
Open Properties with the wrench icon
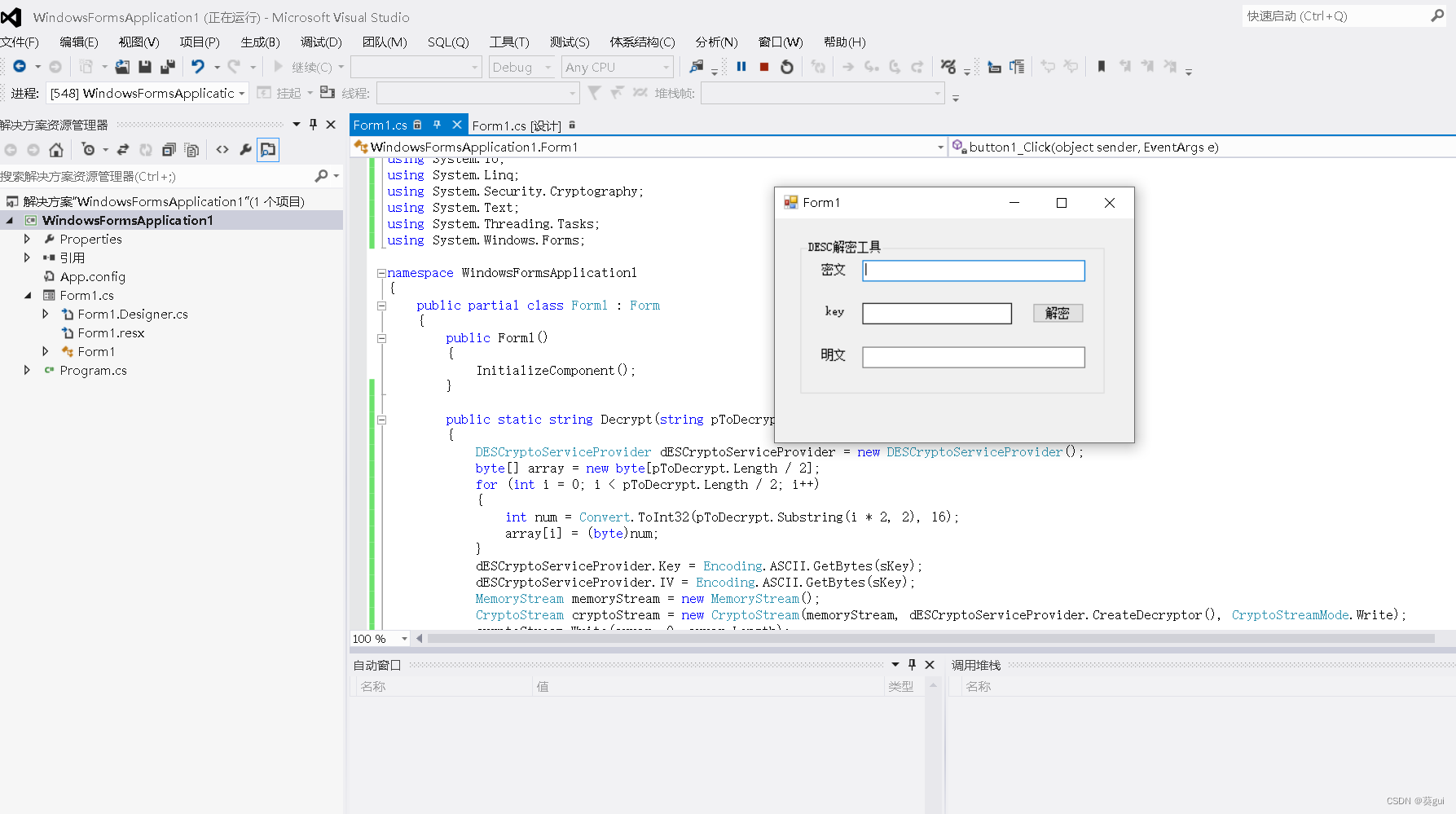(x=245, y=150)
